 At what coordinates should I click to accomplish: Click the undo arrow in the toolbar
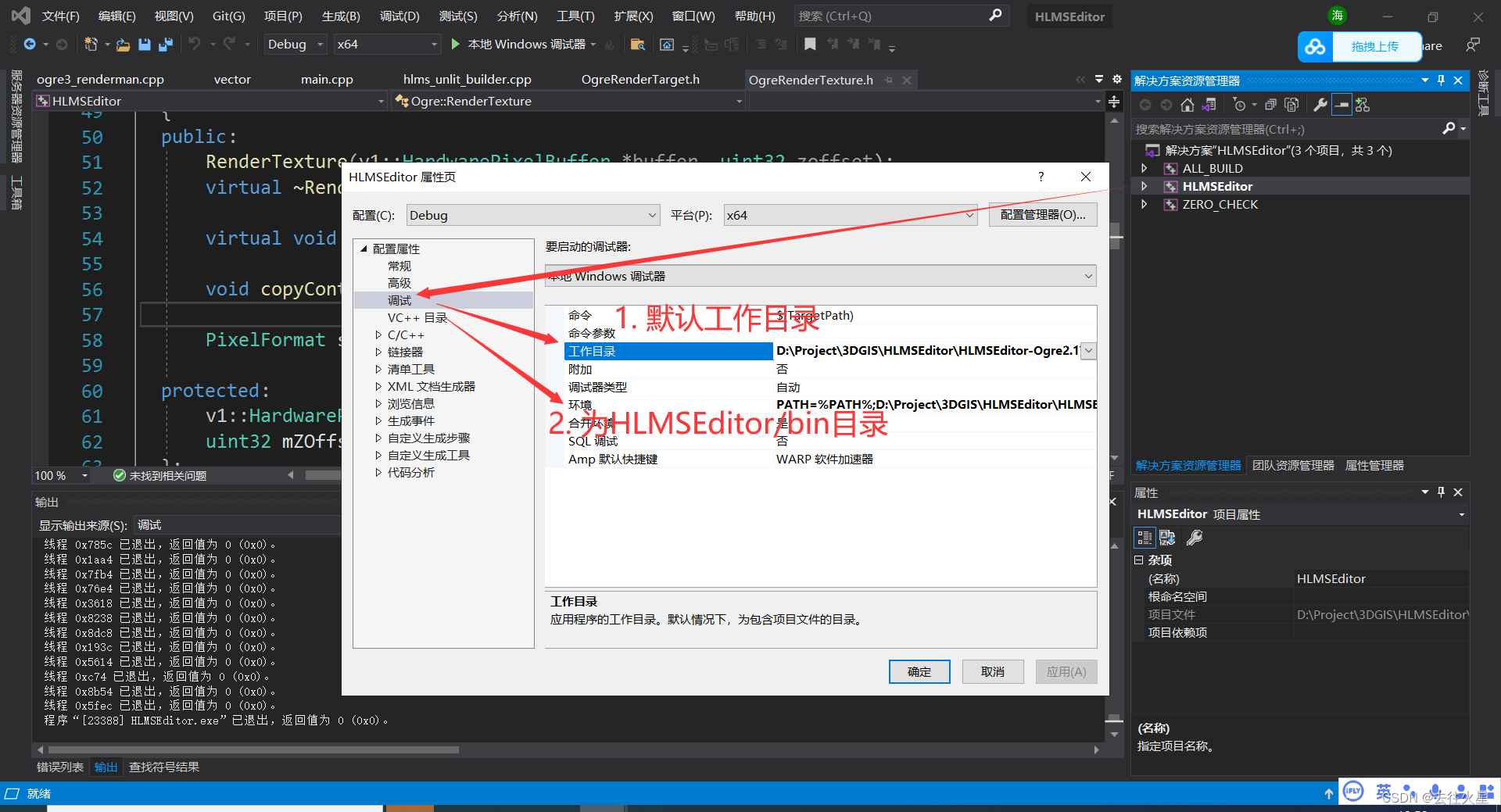click(x=195, y=45)
